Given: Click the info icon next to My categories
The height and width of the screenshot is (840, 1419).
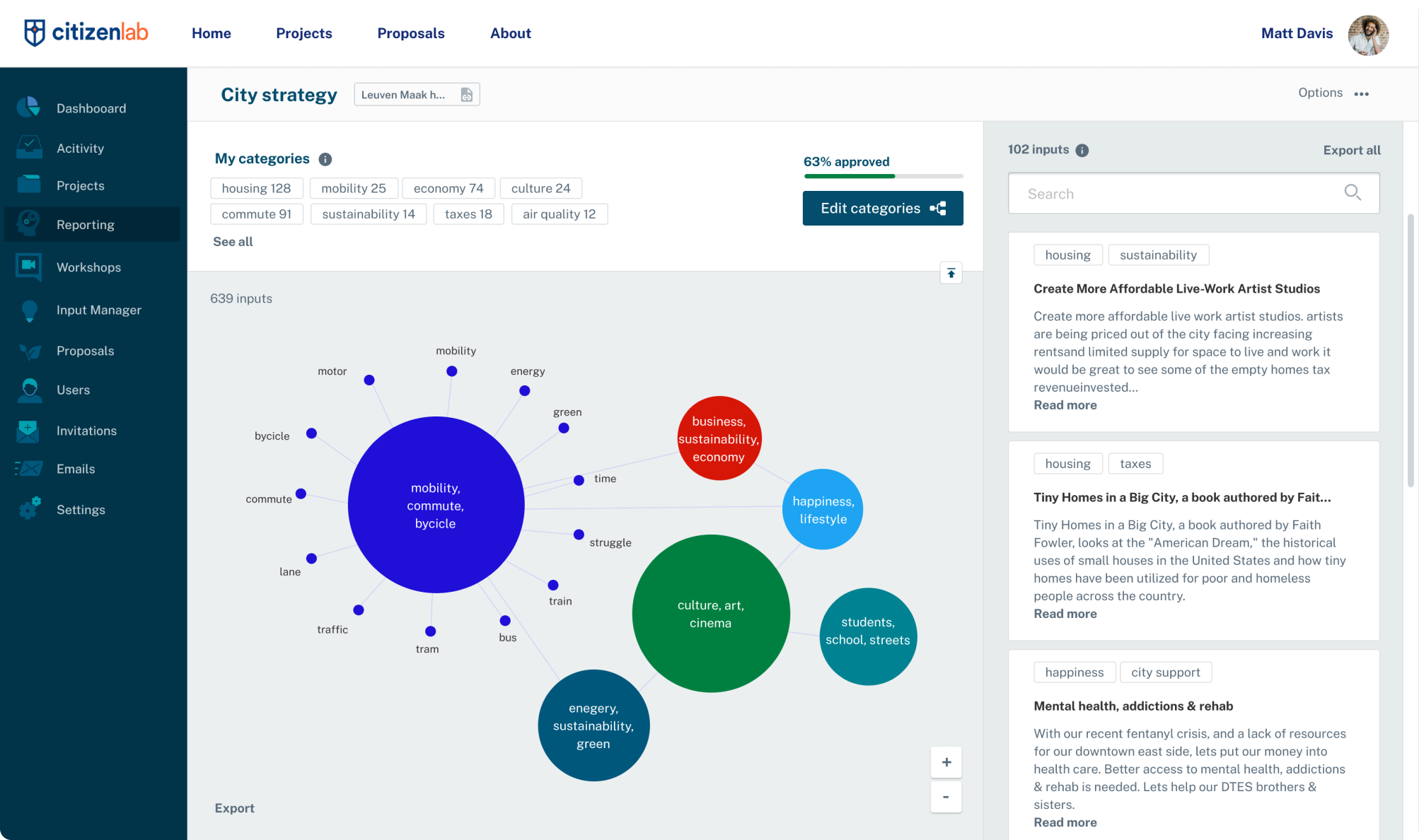Looking at the screenshot, I should [325, 159].
